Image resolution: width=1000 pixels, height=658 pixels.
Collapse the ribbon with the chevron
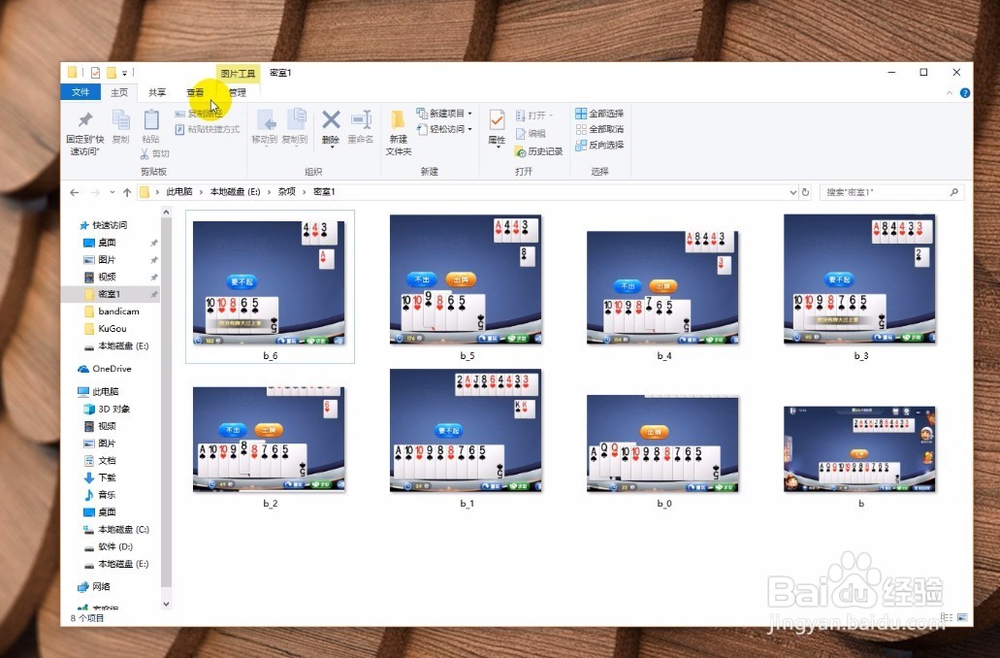click(950, 93)
